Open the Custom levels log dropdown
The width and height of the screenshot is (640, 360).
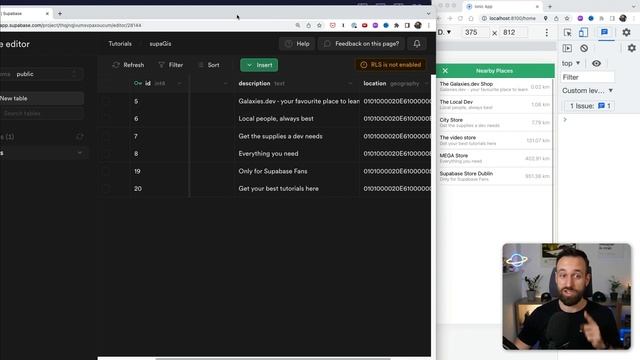point(587,91)
